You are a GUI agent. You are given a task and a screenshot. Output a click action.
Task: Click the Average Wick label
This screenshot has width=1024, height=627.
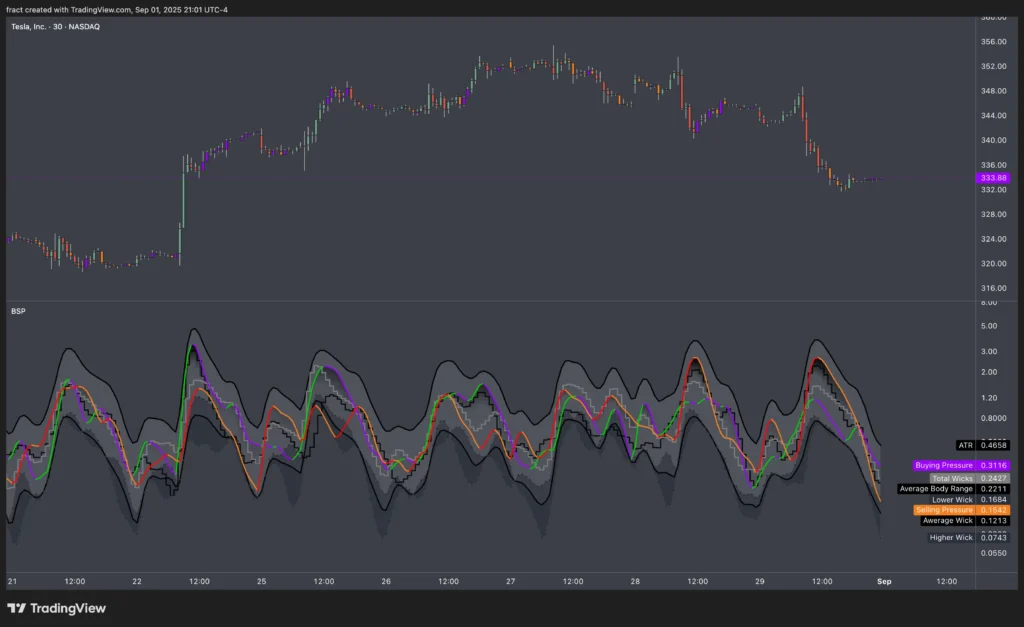pos(947,521)
